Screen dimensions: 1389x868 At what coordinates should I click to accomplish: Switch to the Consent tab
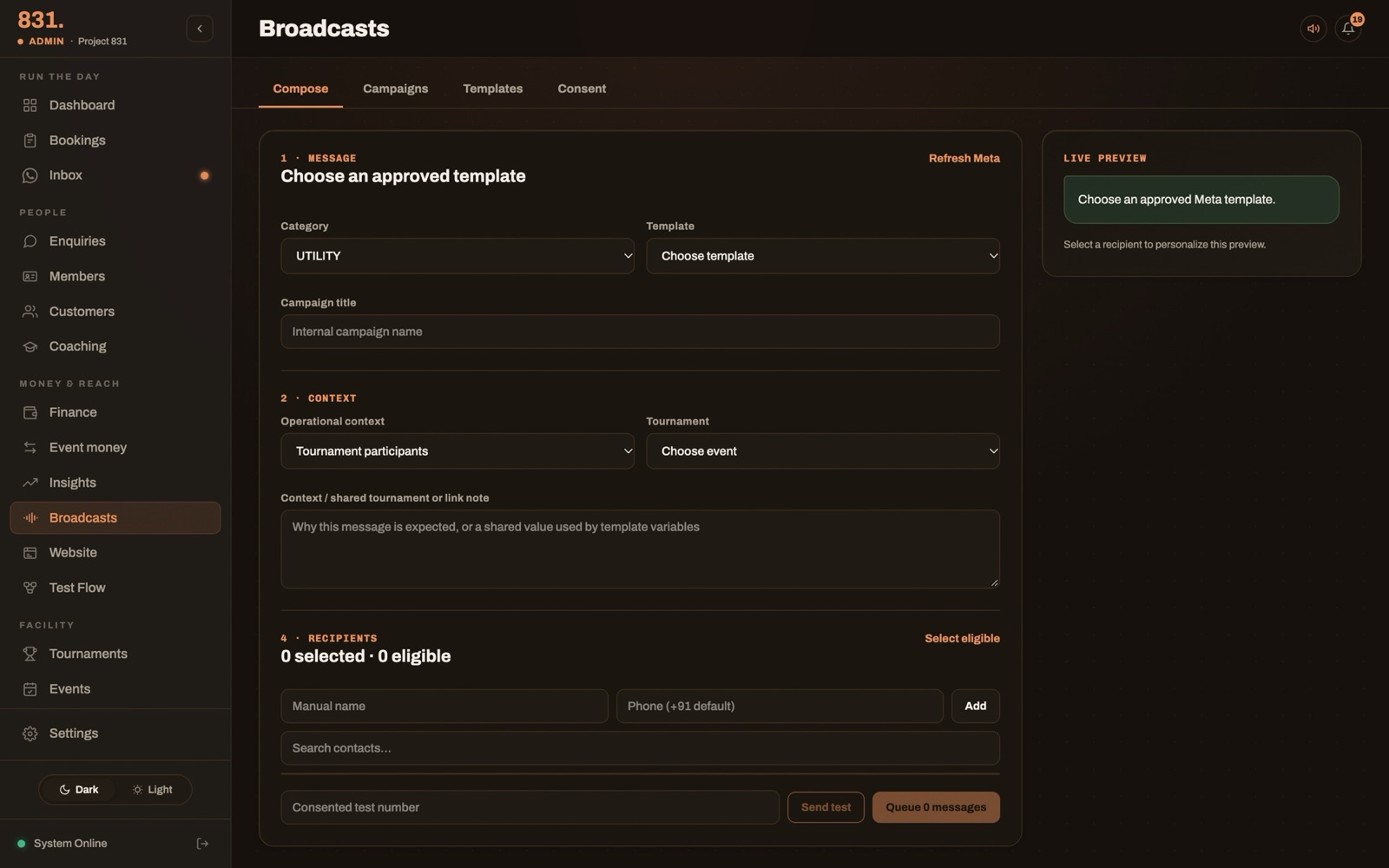tap(582, 89)
